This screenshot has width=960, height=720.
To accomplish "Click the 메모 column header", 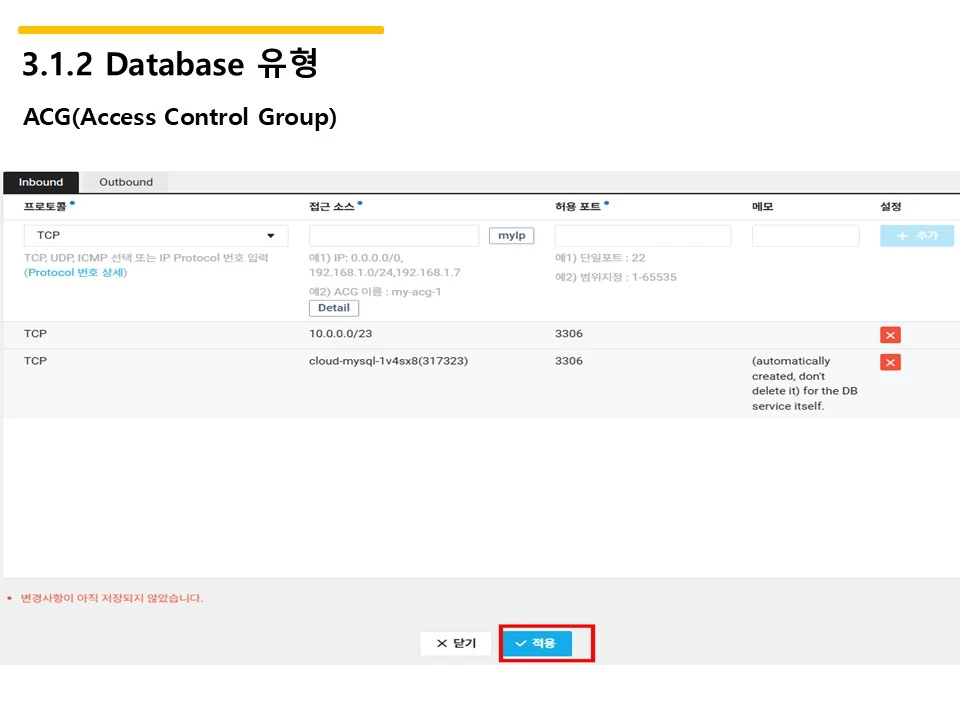I will 763,207.
